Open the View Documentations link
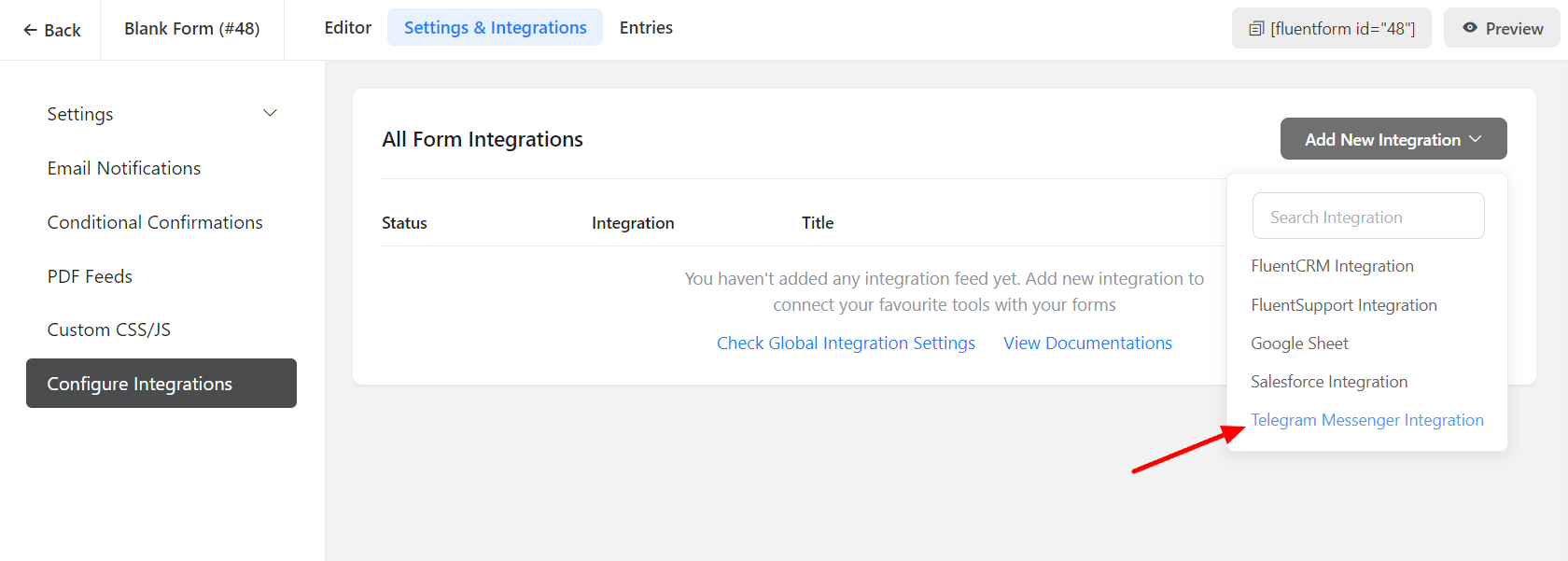Viewport: 1568px width, 561px height. pos(1087,344)
